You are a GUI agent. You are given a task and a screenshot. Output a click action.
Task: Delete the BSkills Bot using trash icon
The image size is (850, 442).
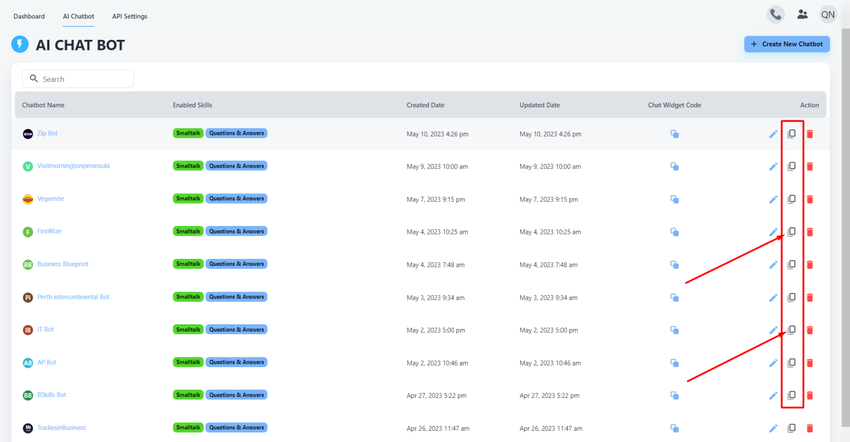pos(810,396)
